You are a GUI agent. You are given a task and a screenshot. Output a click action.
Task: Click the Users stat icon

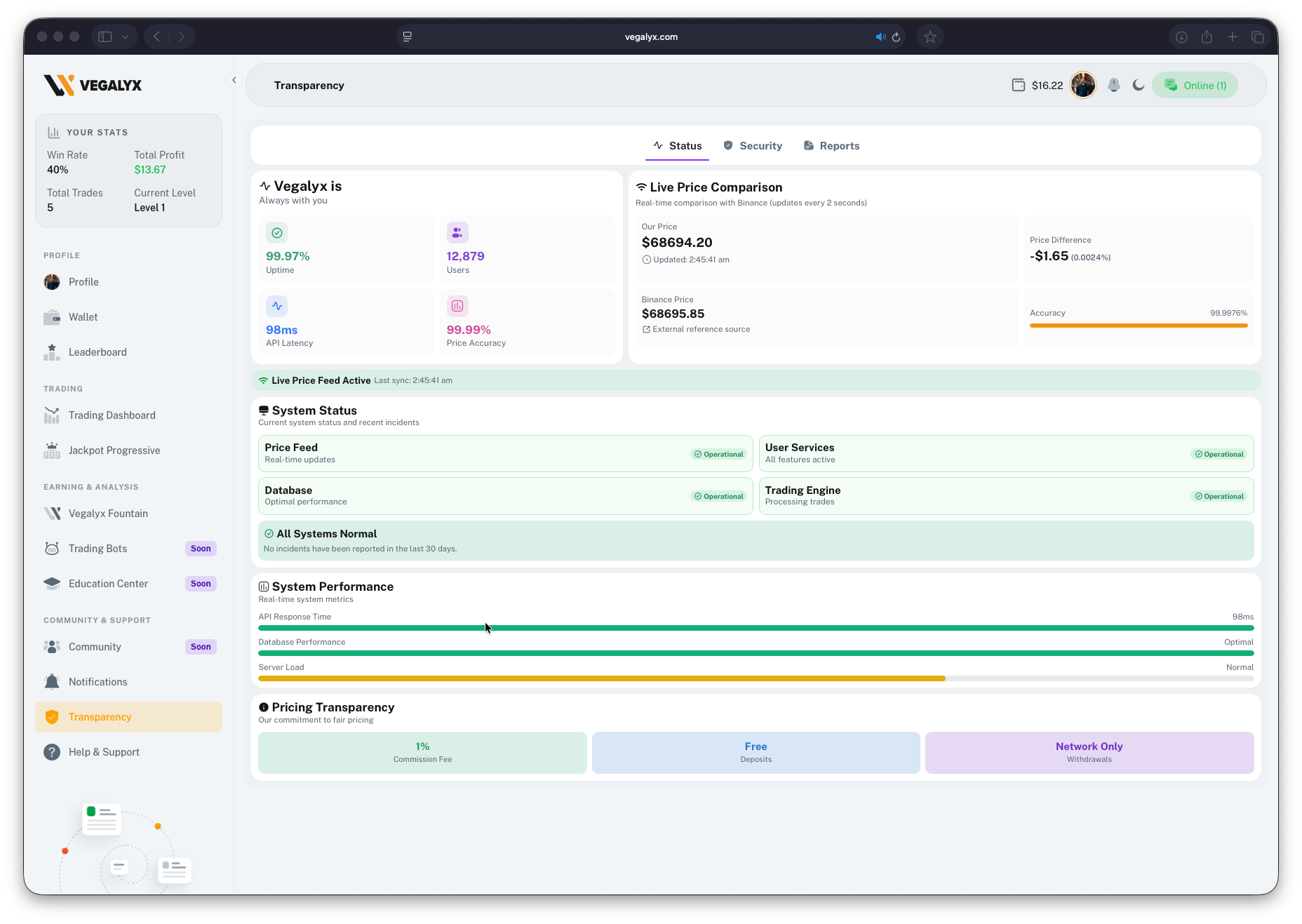457,233
